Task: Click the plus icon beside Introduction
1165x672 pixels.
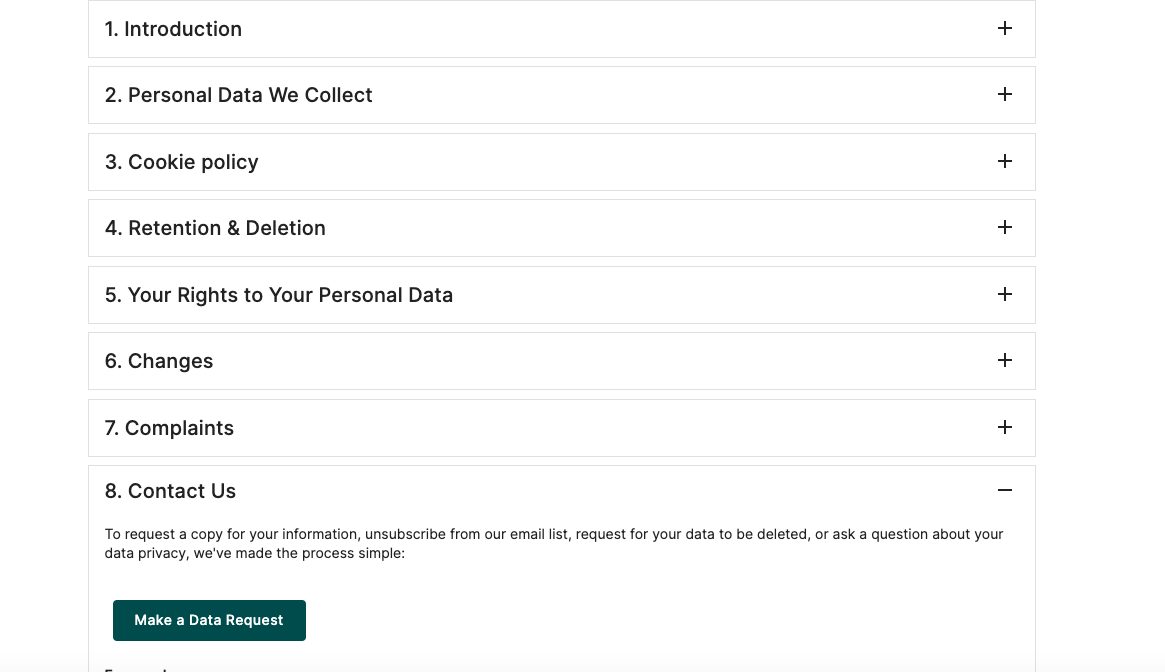Action: tap(1005, 28)
